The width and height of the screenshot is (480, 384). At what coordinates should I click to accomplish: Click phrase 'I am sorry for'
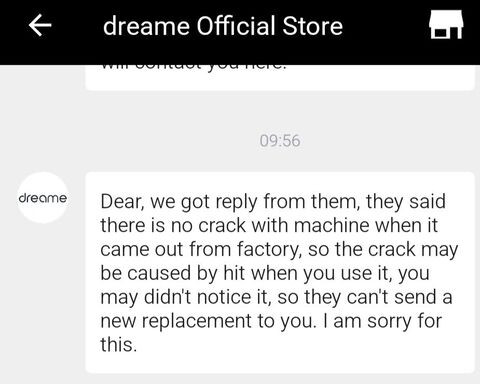point(383,321)
